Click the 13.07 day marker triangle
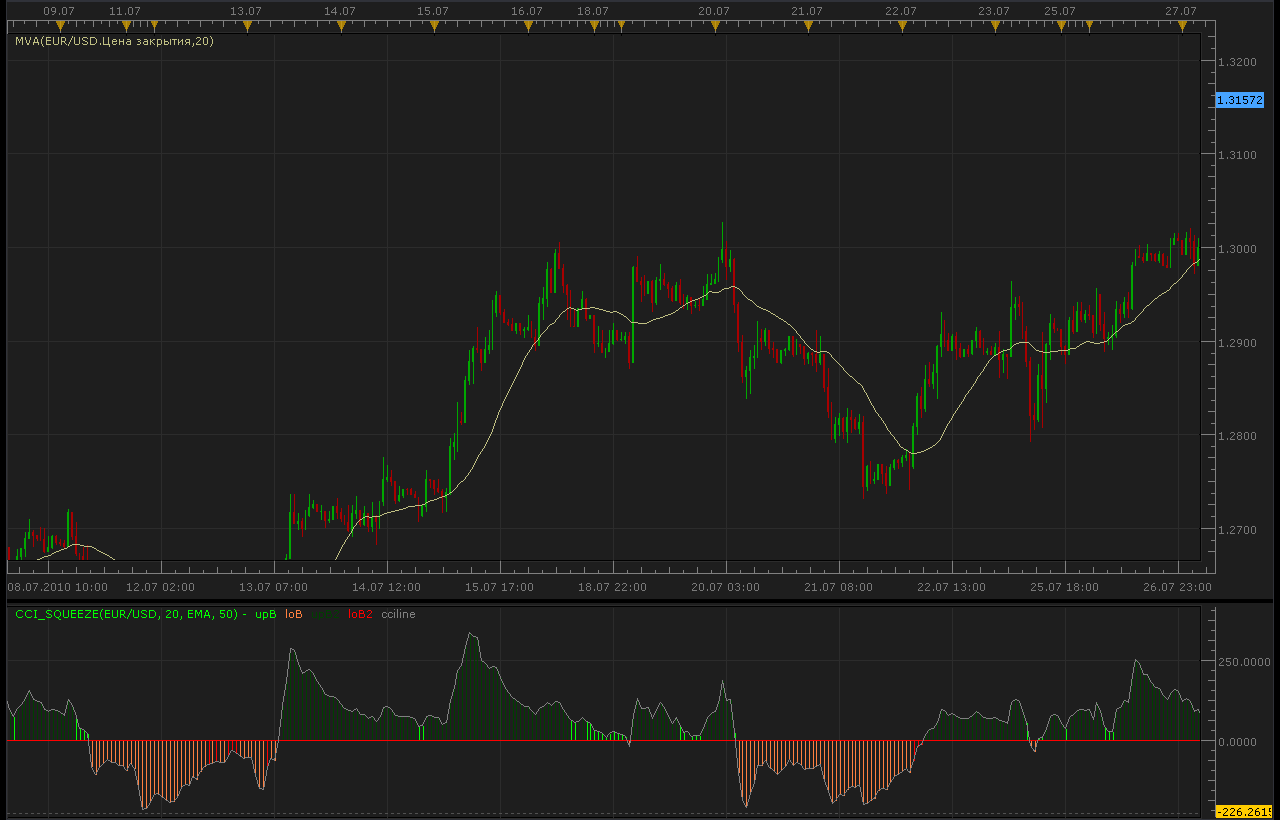 coord(247,25)
